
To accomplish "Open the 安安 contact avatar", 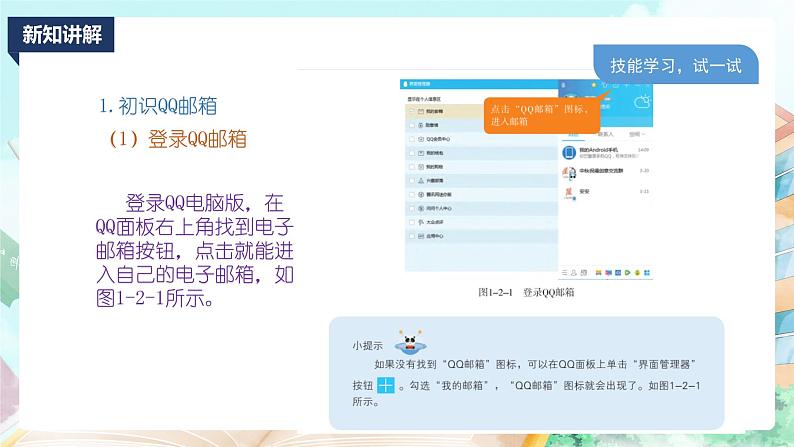I will pyautogui.click(x=568, y=193).
